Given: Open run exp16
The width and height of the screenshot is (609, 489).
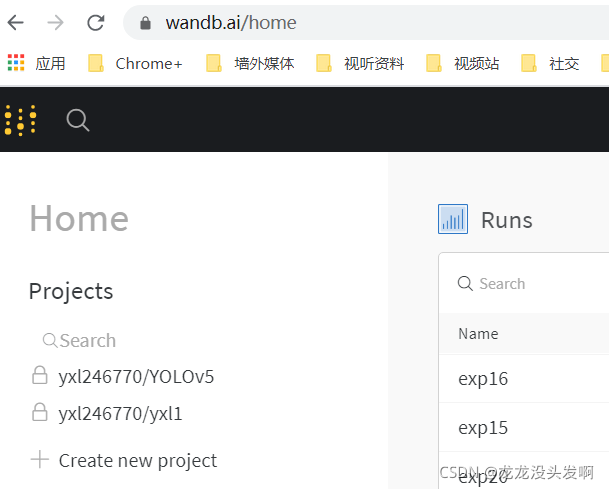Looking at the screenshot, I should (483, 379).
